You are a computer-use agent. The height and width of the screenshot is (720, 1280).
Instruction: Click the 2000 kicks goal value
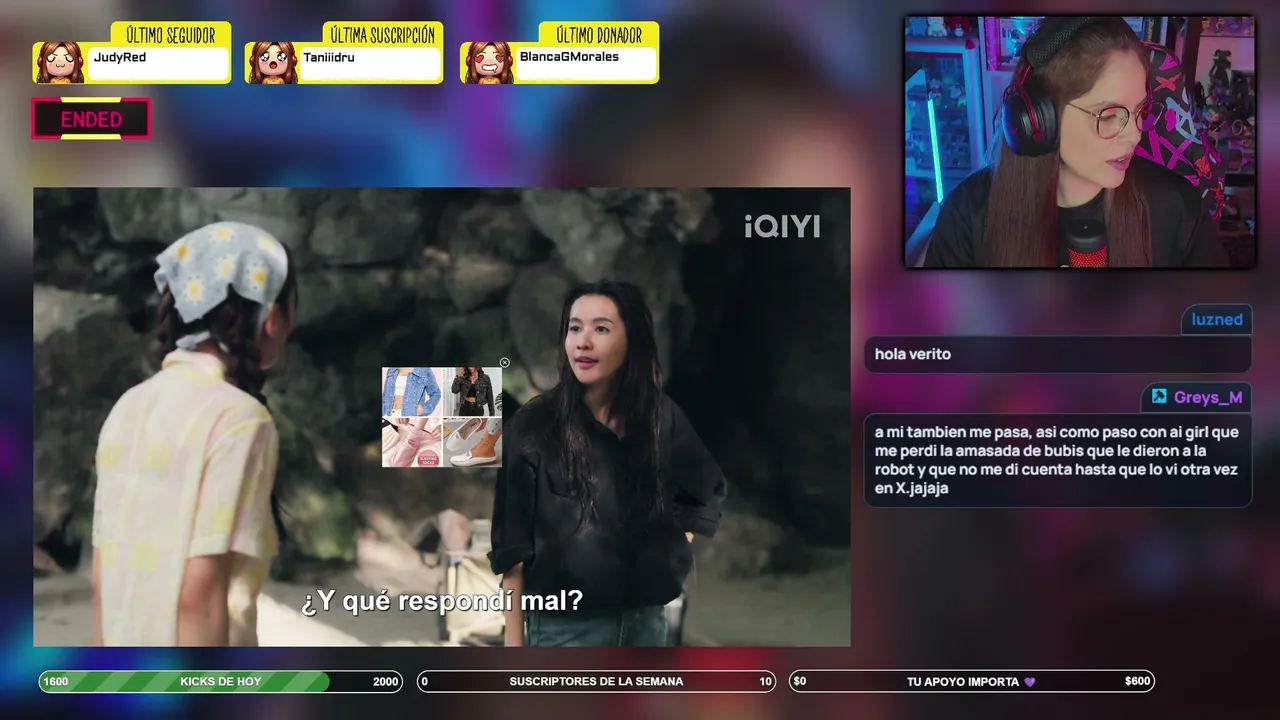coord(385,682)
